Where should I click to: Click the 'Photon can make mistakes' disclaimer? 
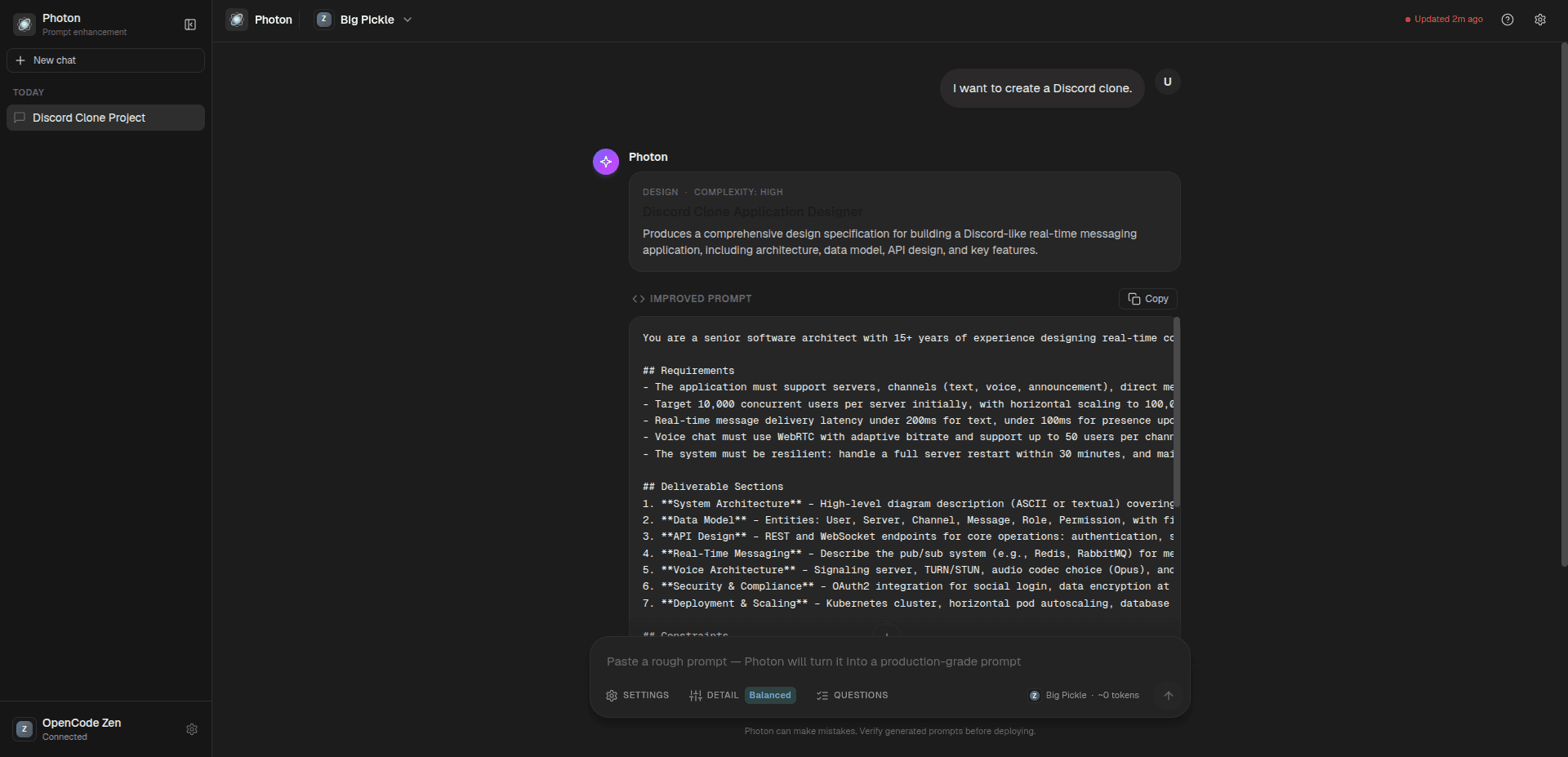(890, 732)
